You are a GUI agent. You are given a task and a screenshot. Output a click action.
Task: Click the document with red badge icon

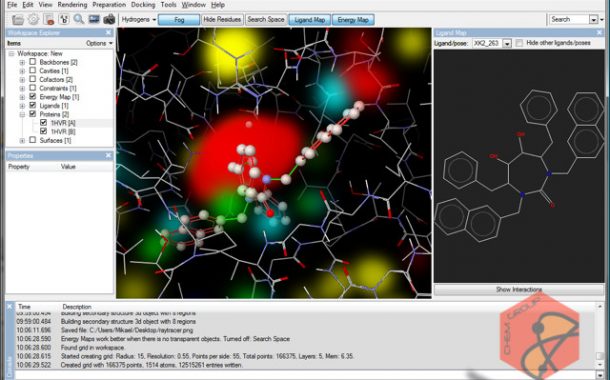[49, 19]
